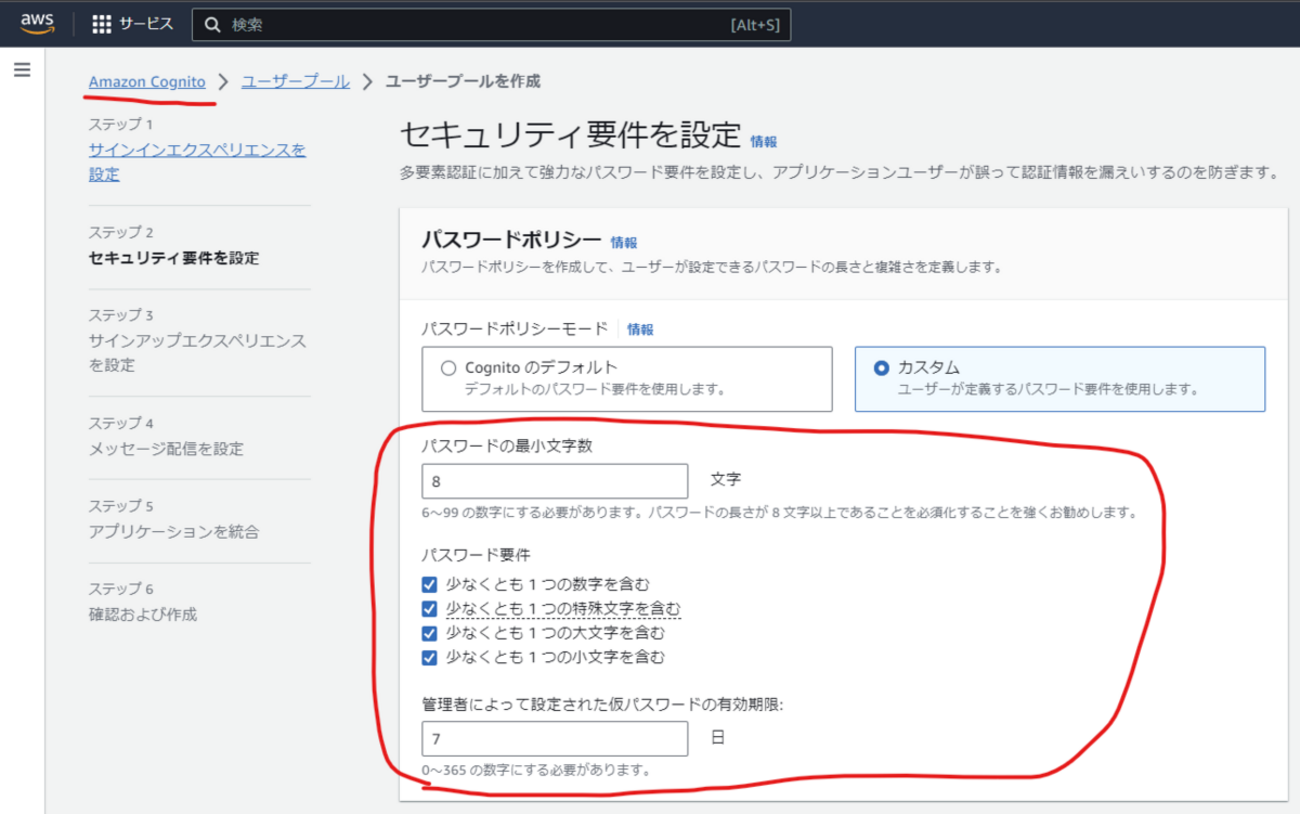
Task: Click the search magnifier icon
Action: click(212, 25)
